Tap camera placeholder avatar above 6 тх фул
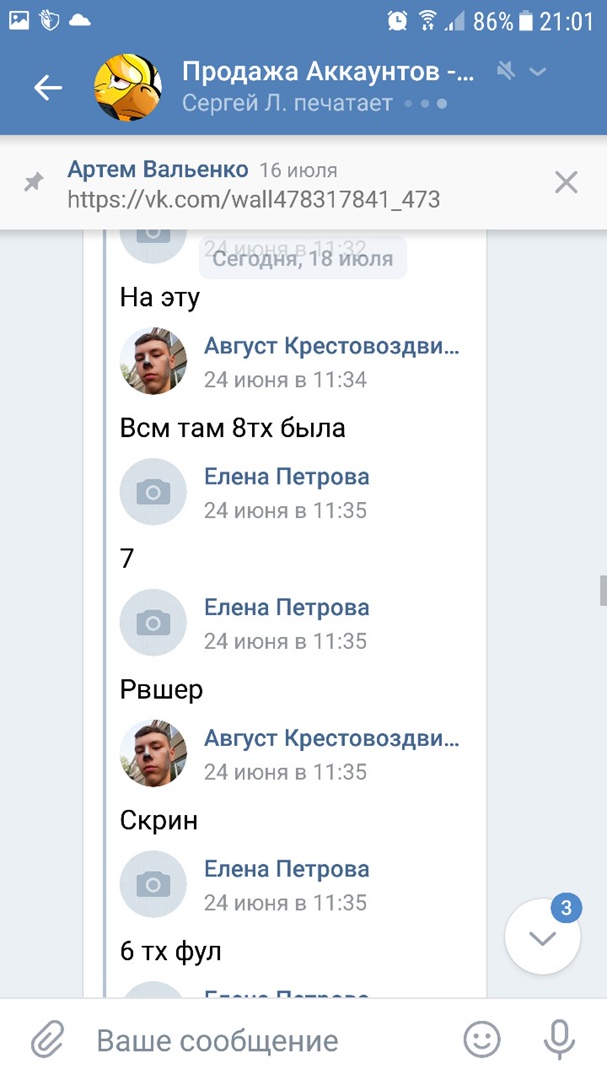 pyautogui.click(x=153, y=884)
